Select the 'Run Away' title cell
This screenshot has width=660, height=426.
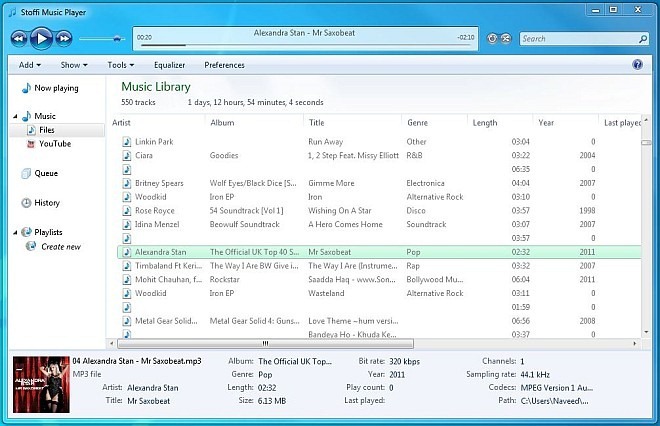[x=325, y=142]
